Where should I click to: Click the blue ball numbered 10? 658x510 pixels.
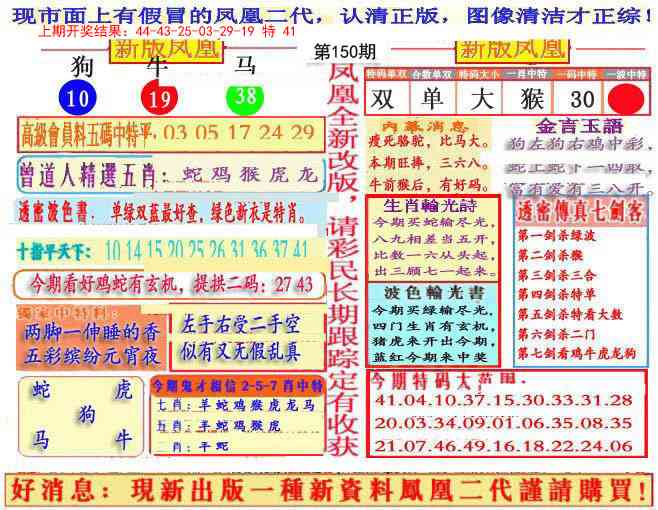pyautogui.click(x=78, y=98)
